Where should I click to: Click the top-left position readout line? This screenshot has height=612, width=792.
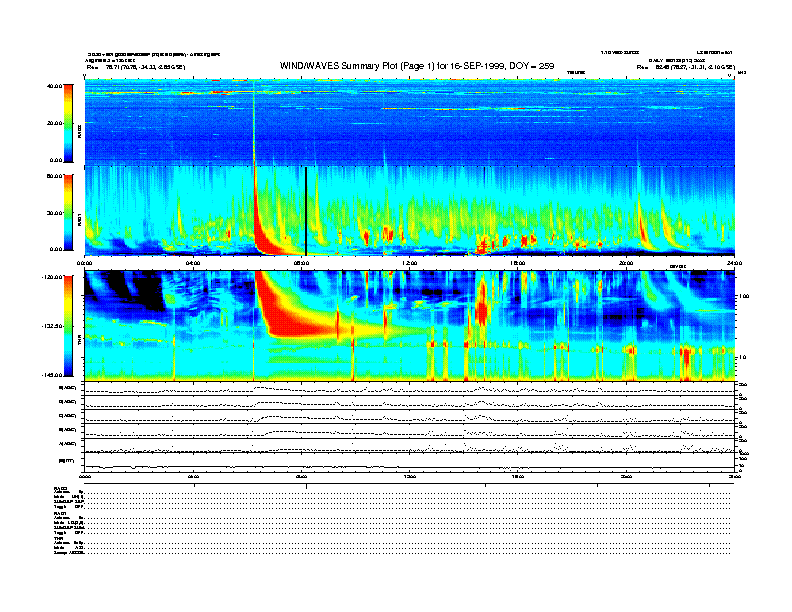click(136, 67)
